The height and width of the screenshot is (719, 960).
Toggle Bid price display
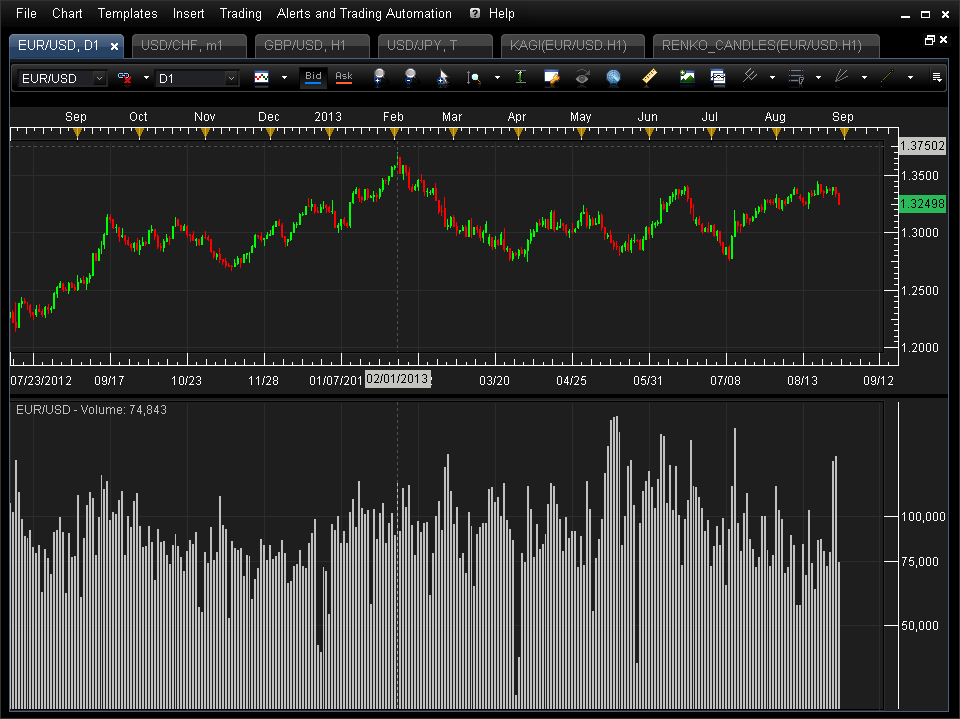point(313,77)
